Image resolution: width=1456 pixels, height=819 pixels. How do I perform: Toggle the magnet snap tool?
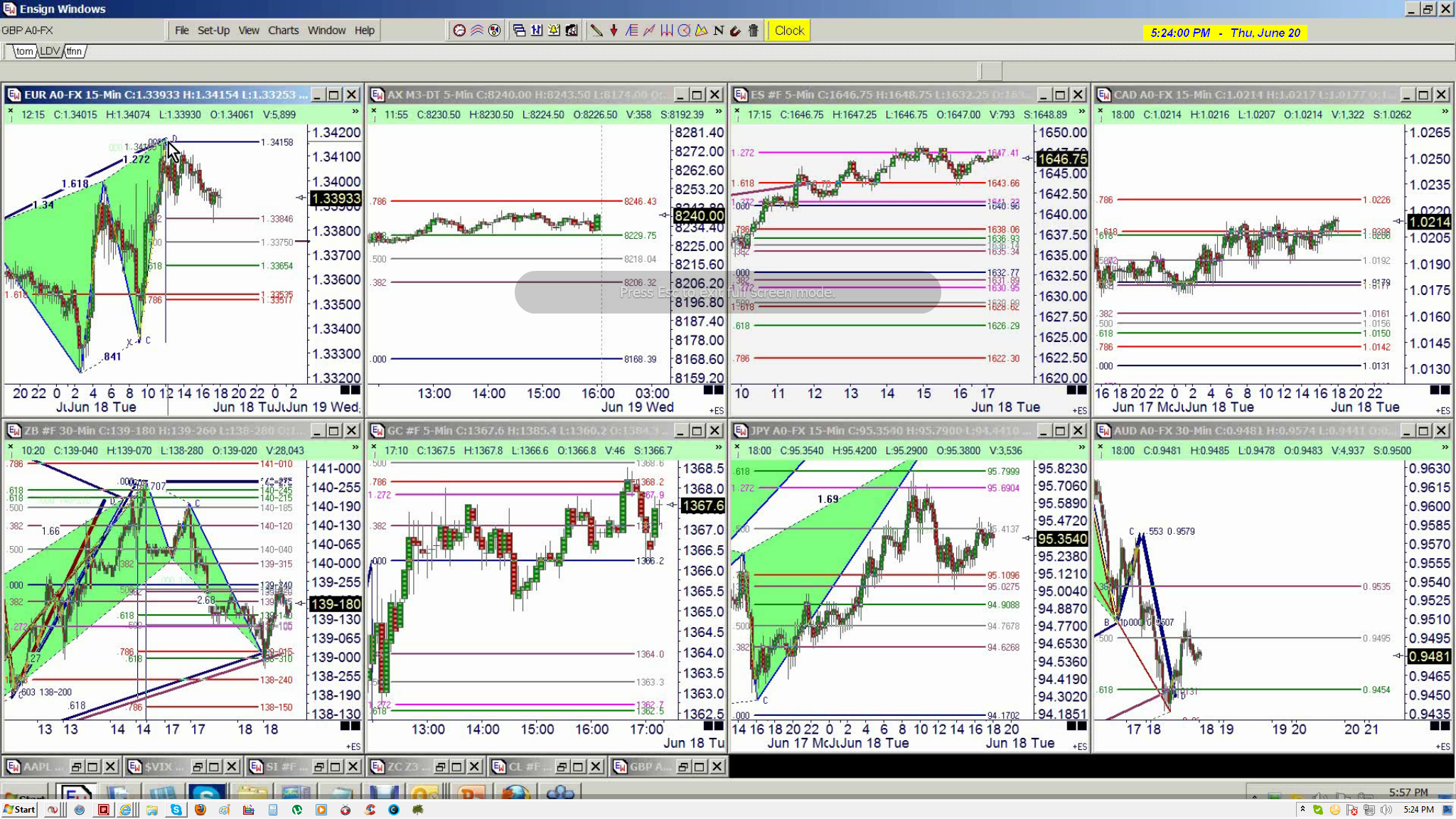[x=736, y=31]
